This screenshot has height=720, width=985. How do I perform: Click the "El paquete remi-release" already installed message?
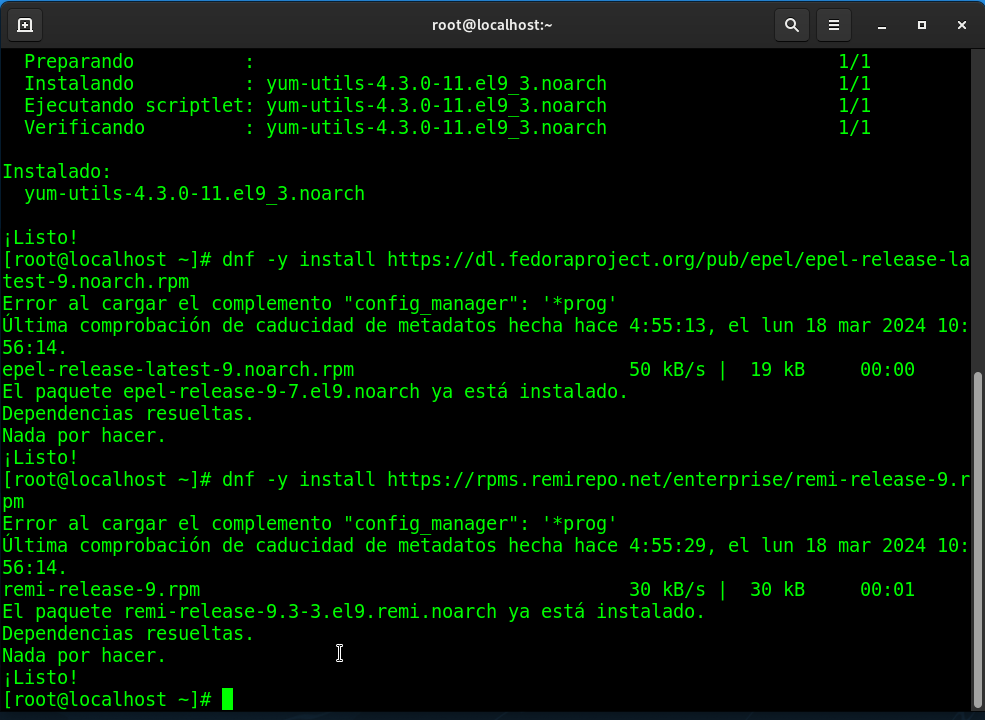tap(353, 612)
